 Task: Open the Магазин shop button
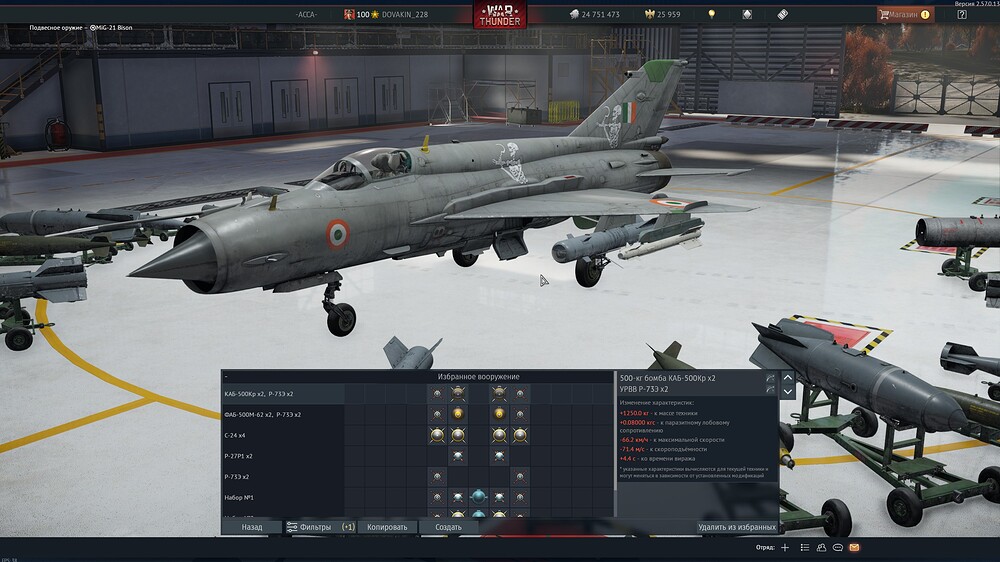pos(905,14)
